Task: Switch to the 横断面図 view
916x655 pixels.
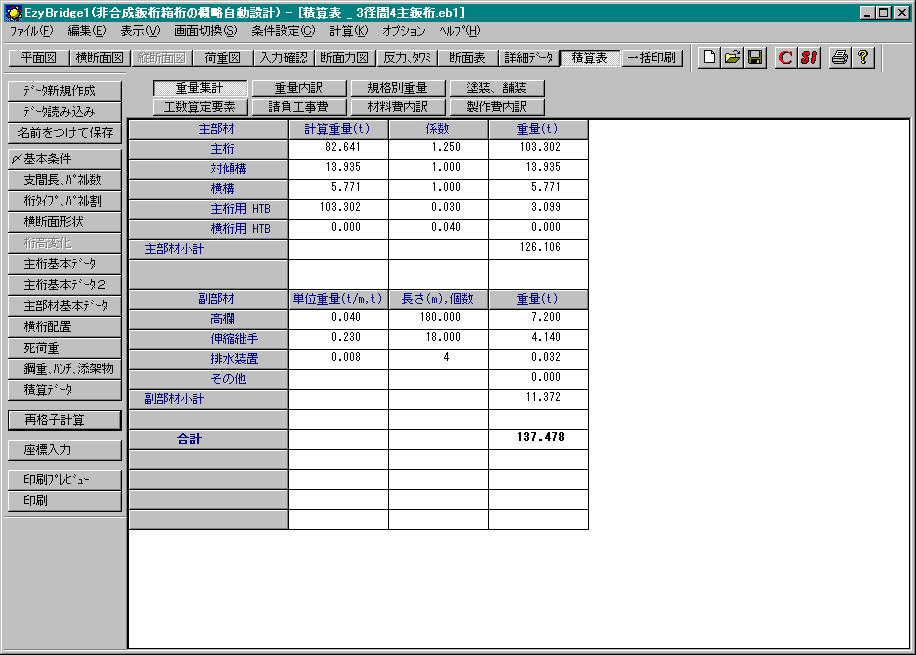Action: pos(100,58)
